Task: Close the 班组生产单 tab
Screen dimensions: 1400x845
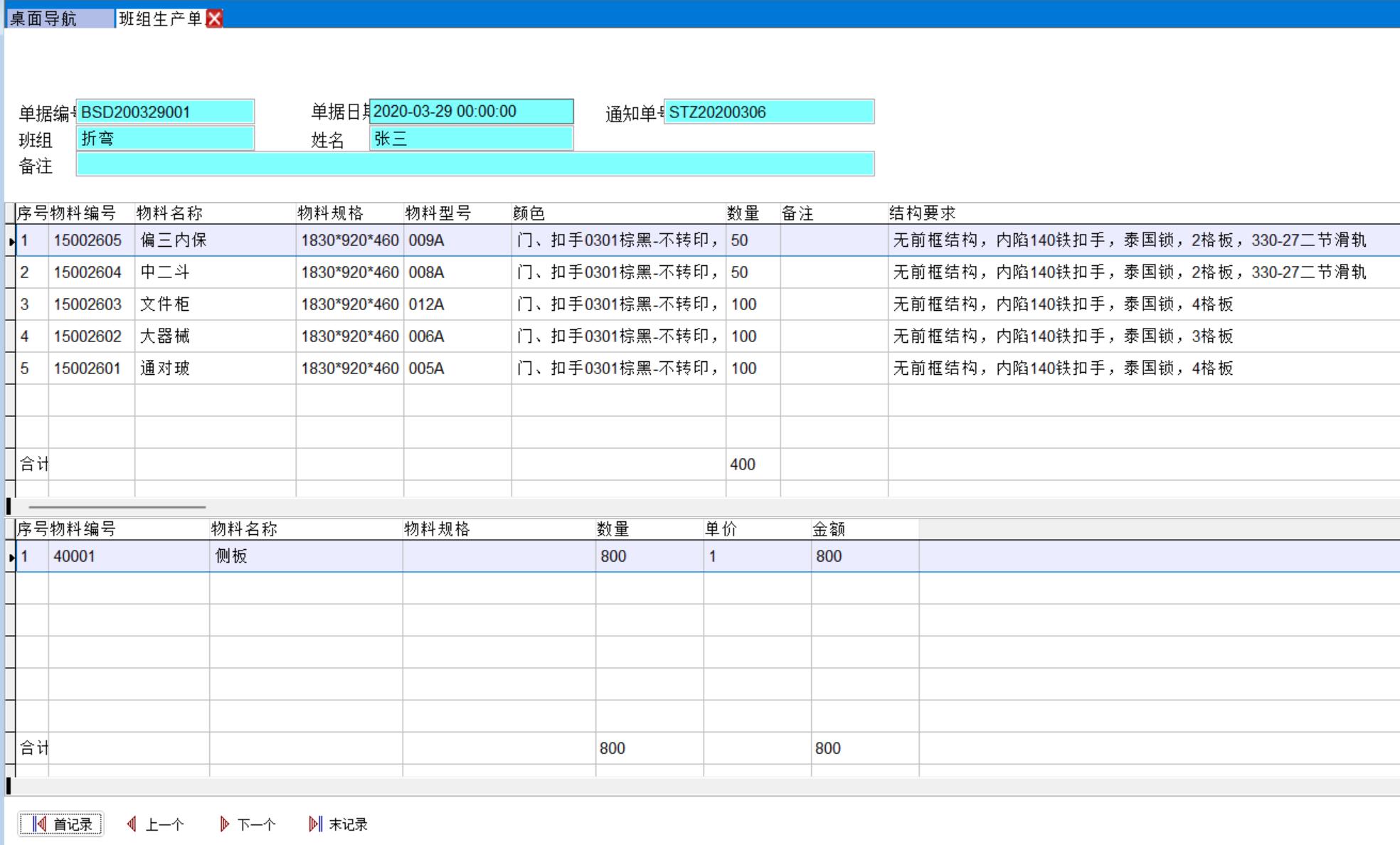Action: click(214, 18)
